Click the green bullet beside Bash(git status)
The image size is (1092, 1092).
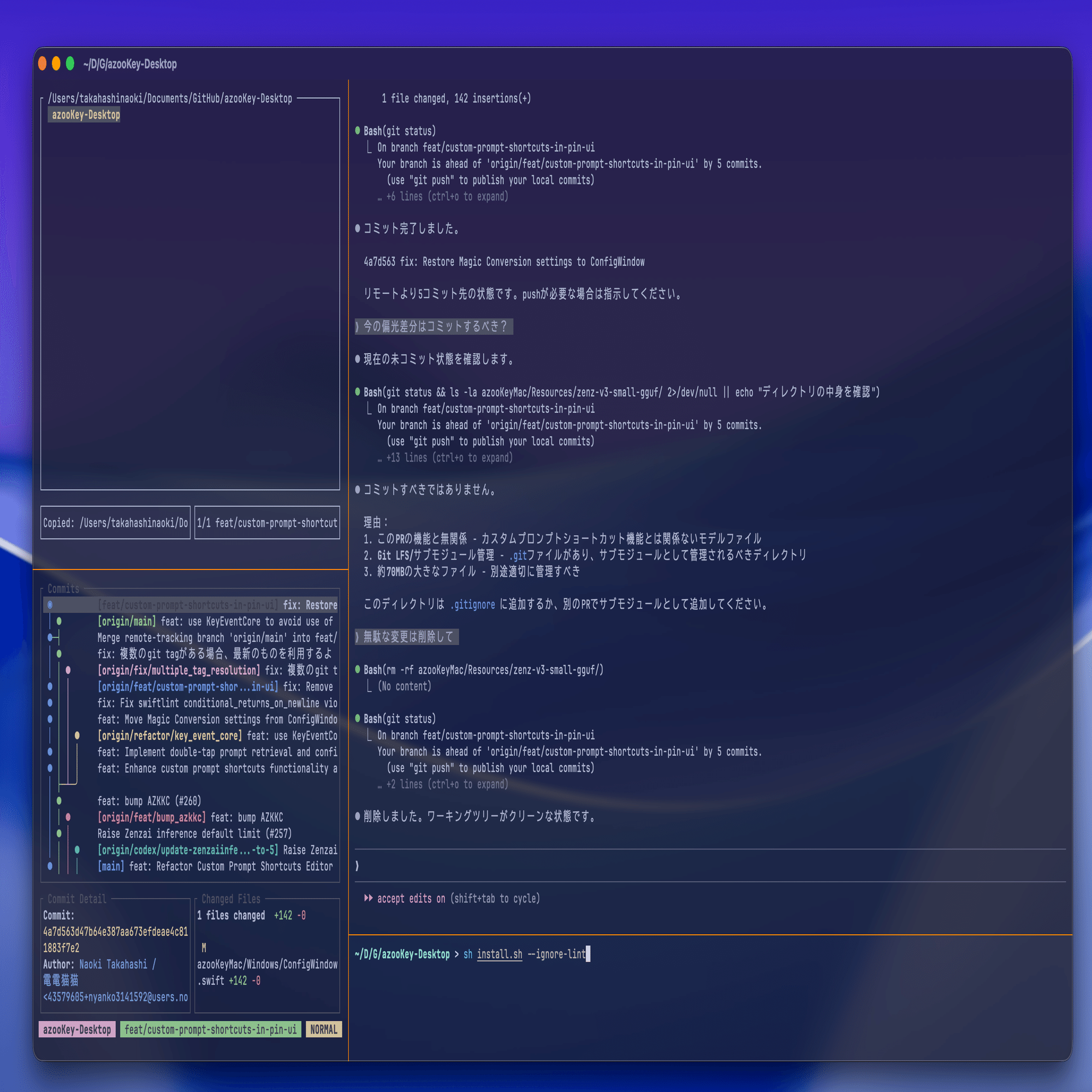[x=357, y=130]
